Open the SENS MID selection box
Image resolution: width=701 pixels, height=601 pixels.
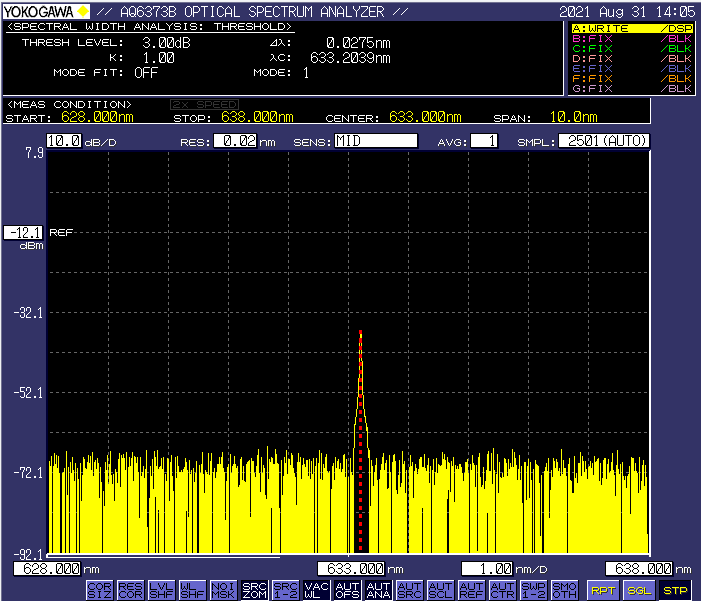point(376,141)
